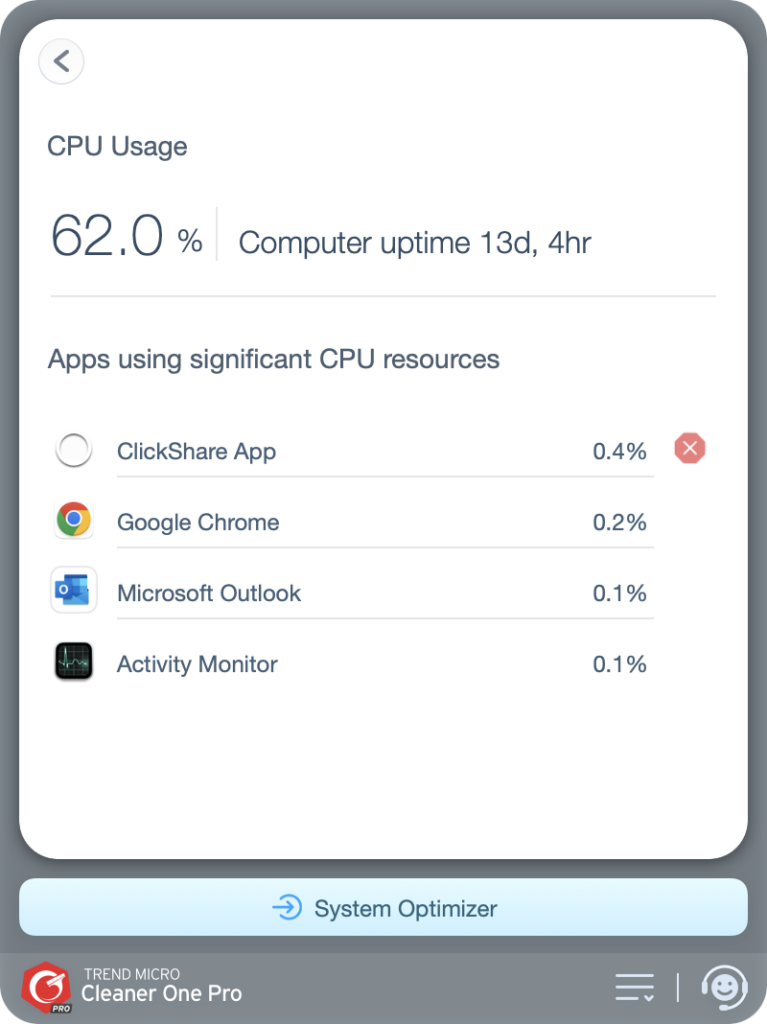Click the Computer uptime text
This screenshot has width=767, height=1024.
point(414,243)
